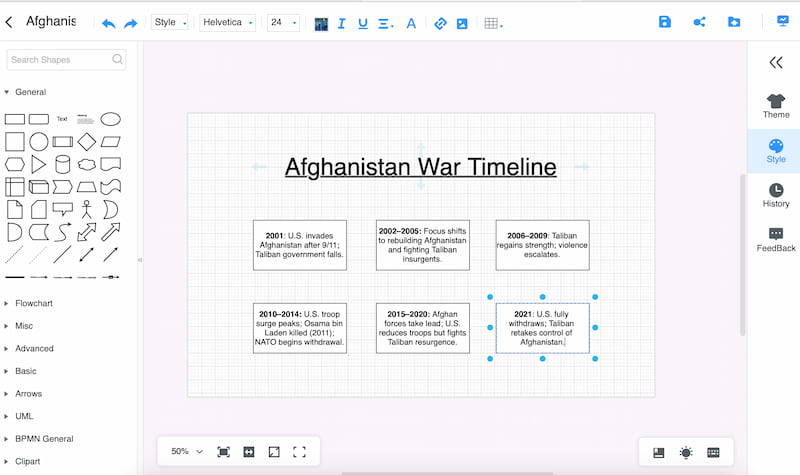Screen dimensions: 800x475
Task: Open the font size 24 dropdown
Action: (283, 22)
